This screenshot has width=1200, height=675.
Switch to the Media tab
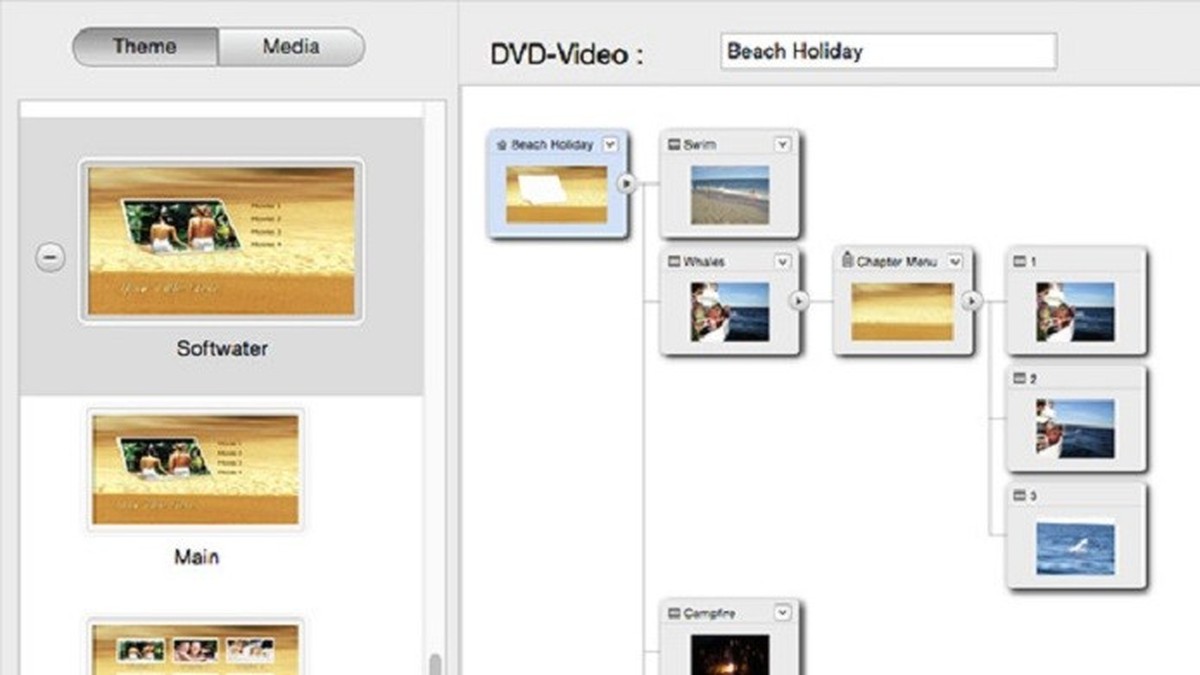coord(292,45)
